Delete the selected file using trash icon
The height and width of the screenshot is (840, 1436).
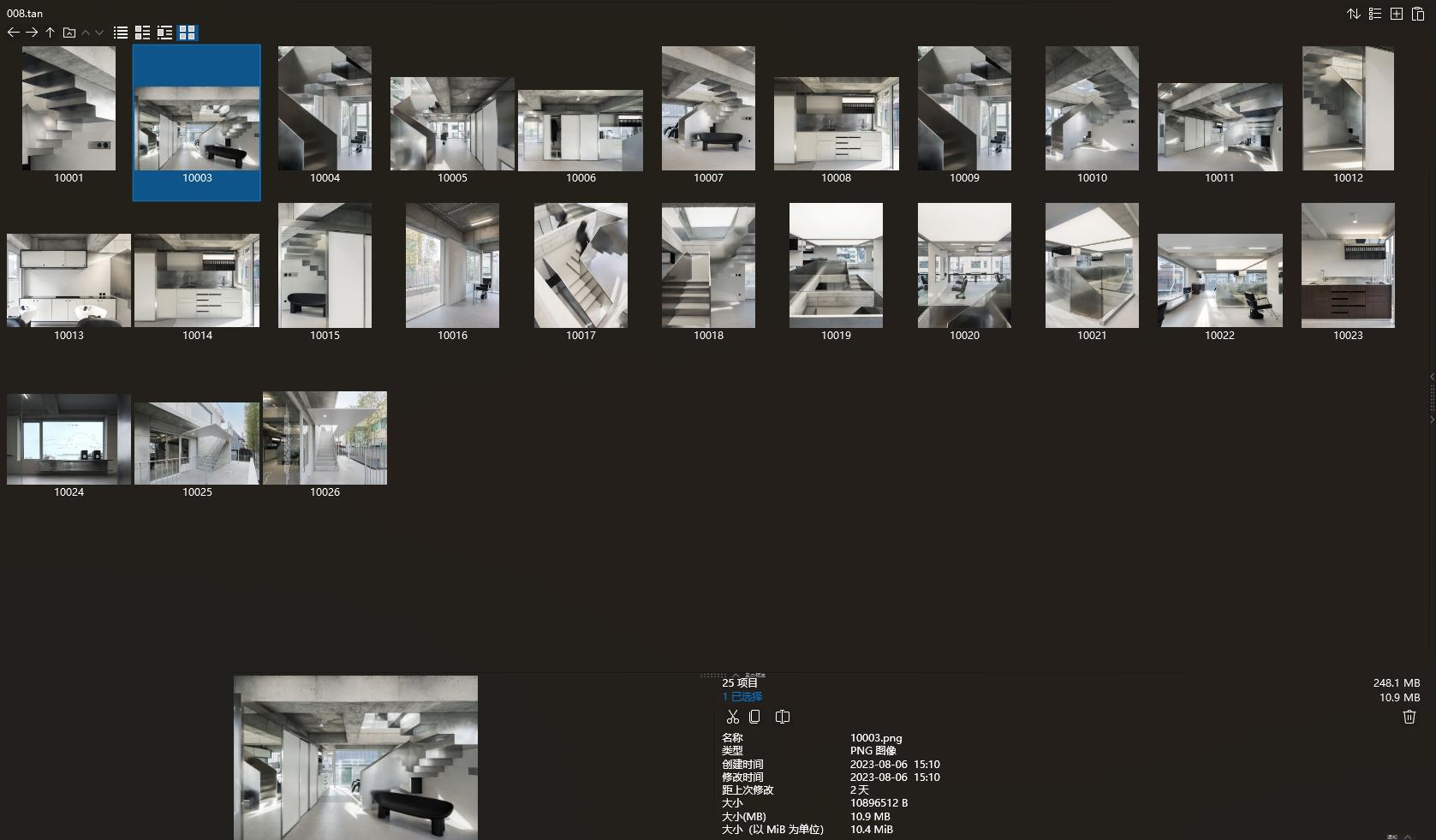click(x=1409, y=717)
